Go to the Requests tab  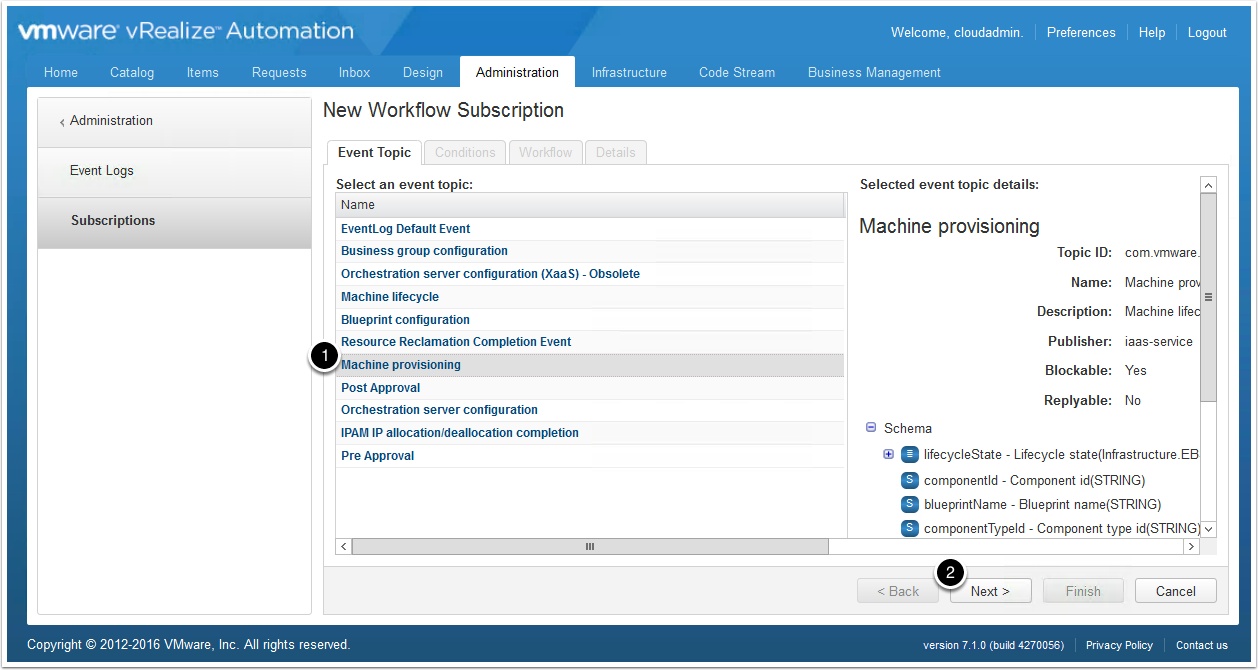pos(279,72)
